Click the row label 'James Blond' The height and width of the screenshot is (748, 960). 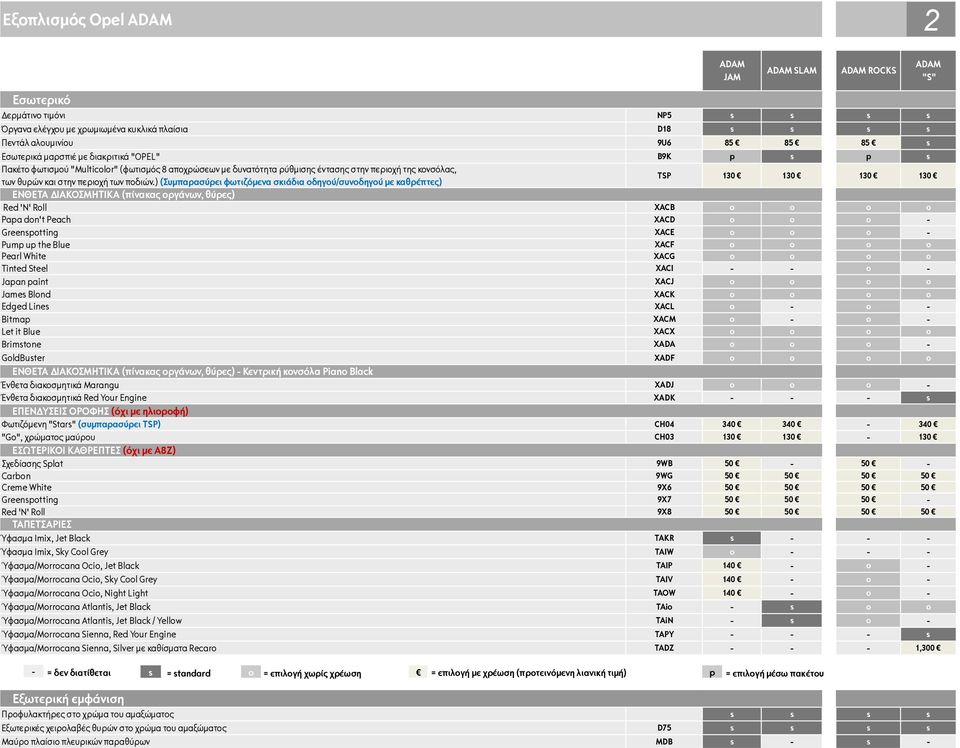coord(26,294)
